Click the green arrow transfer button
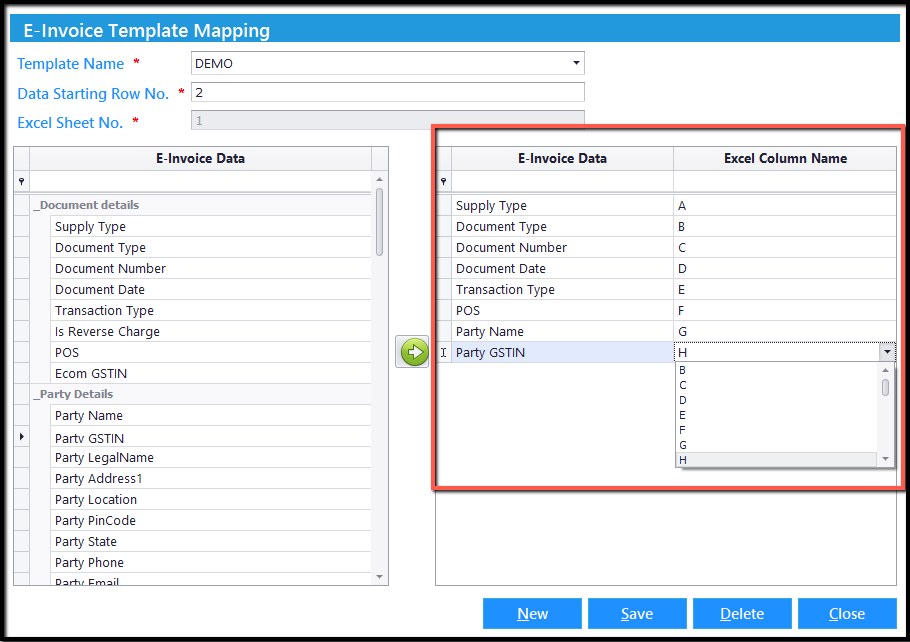The height and width of the screenshot is (642, 910). [412, 352]
